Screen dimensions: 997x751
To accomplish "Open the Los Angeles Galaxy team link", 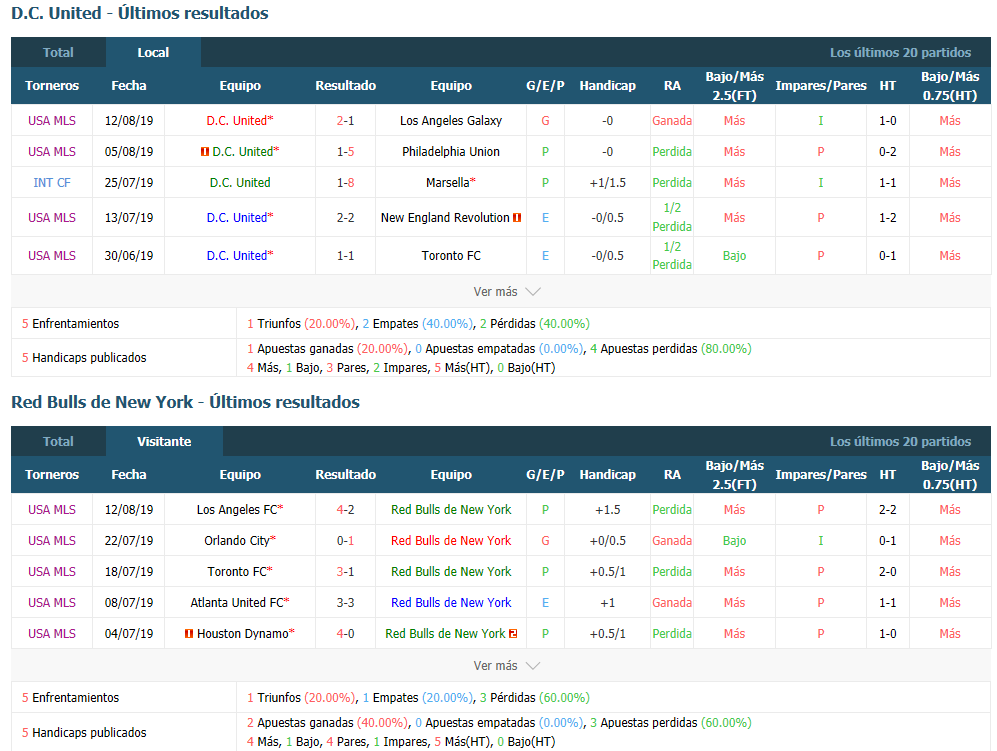I will pos(451,121).
